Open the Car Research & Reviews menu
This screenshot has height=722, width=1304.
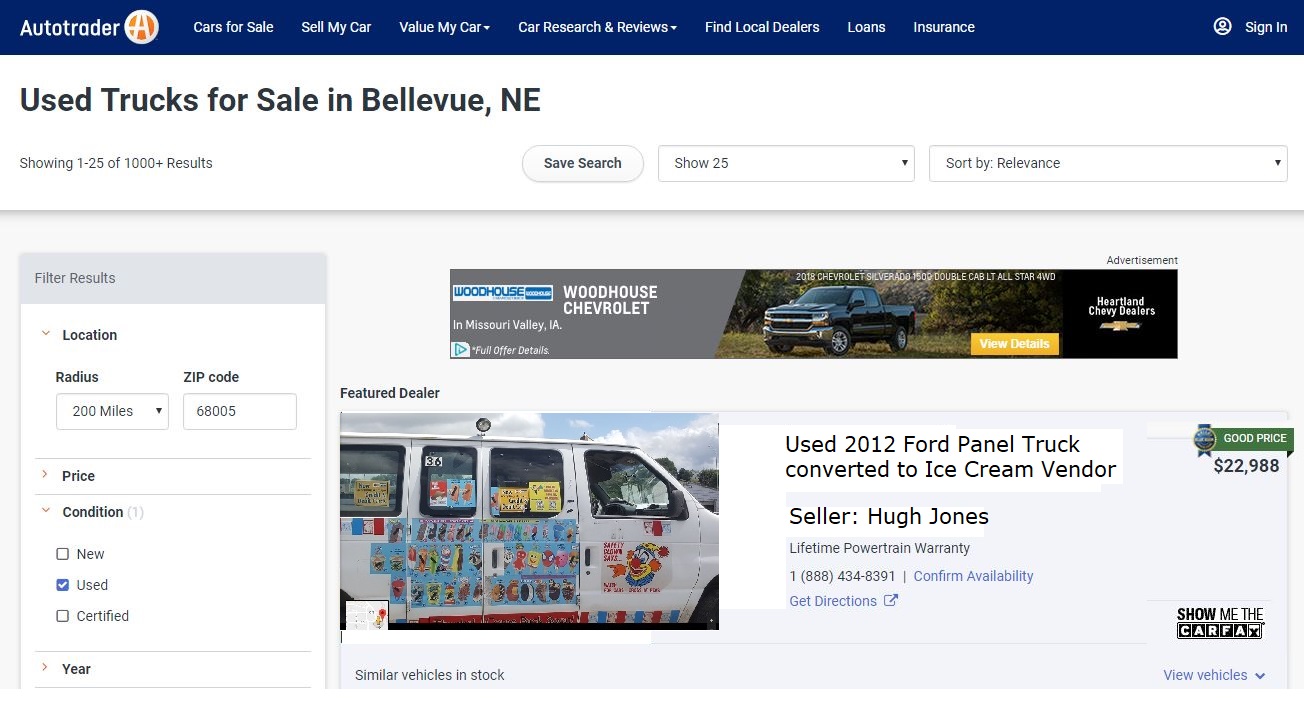597,27
